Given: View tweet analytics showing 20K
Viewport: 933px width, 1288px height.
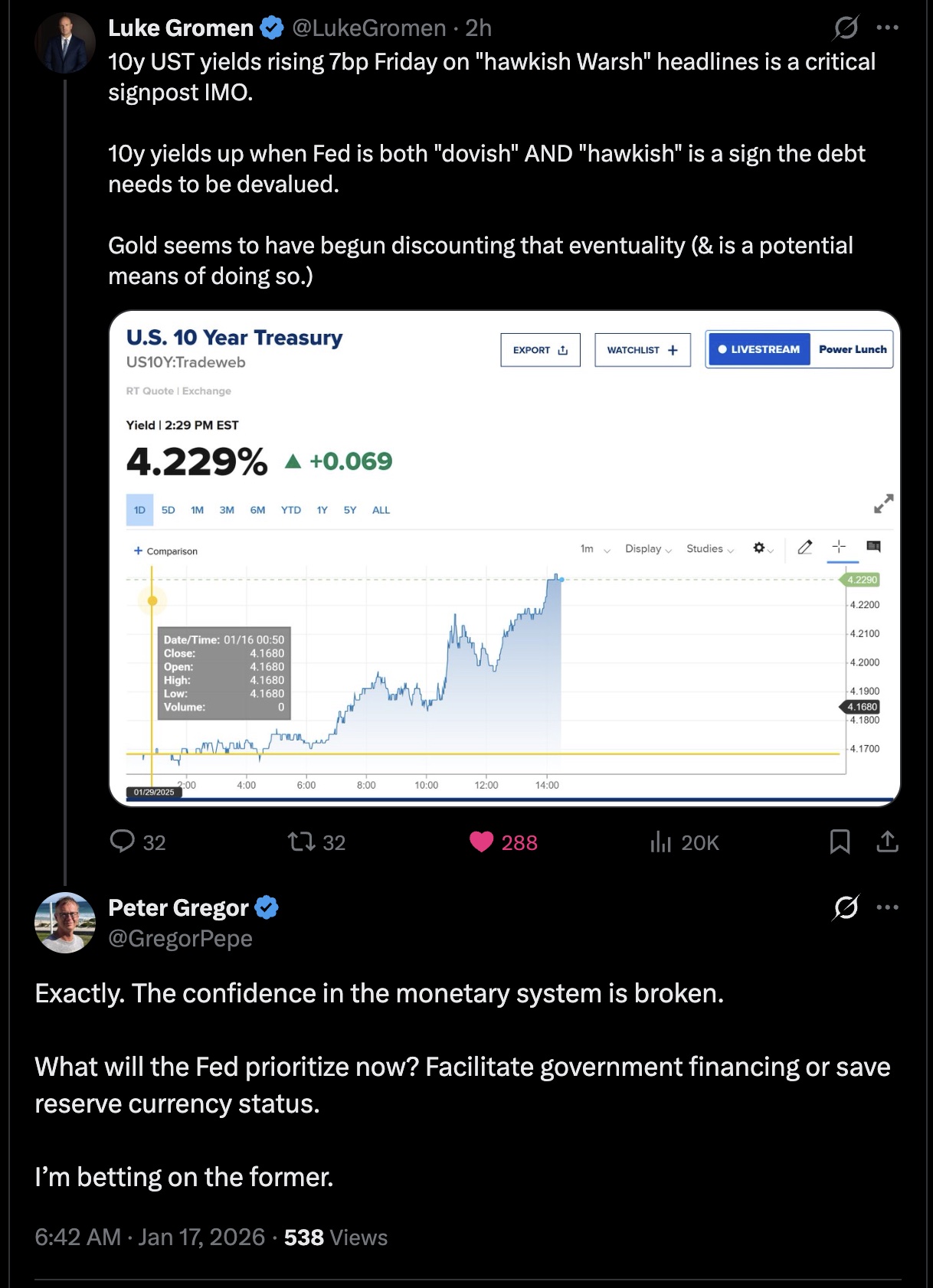Looking at the screenshot, I should pos(660,842).
